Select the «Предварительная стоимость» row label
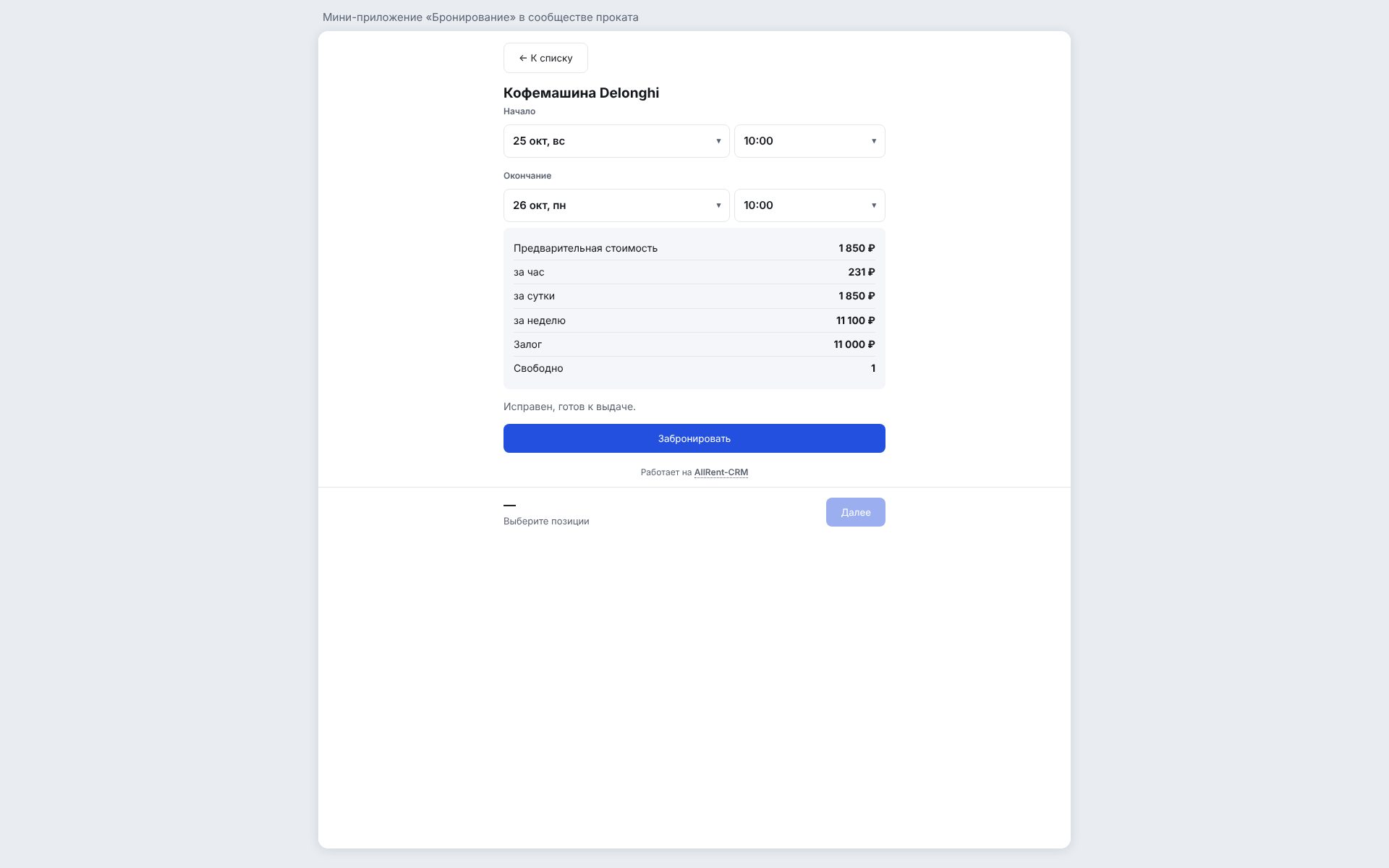Screen dimensions: 1389x868 coord(585,248)
